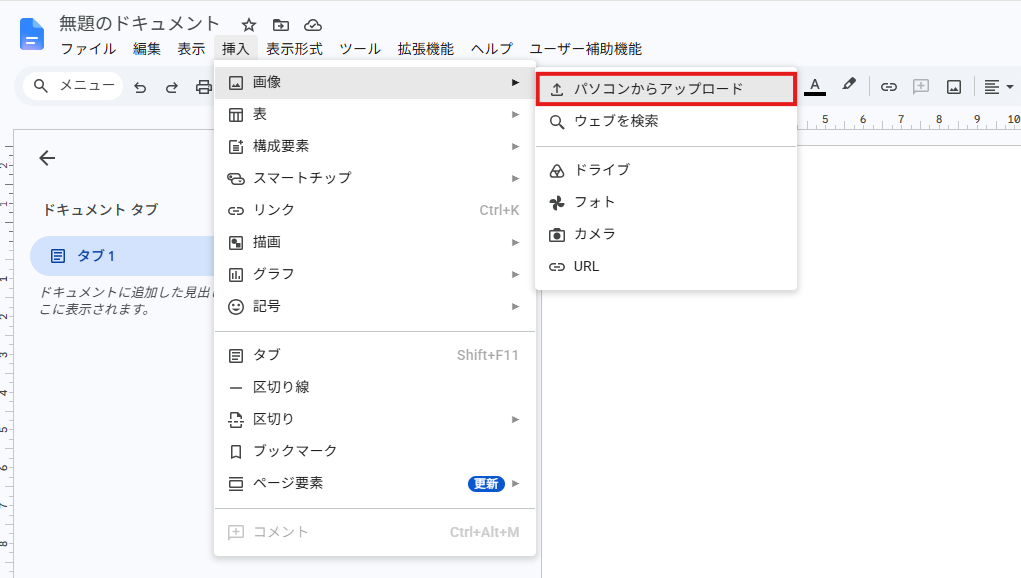This screenshot has height=578, width=1021.
Task: Check the cloud save status icon
Action: click(x=313, y=25)
